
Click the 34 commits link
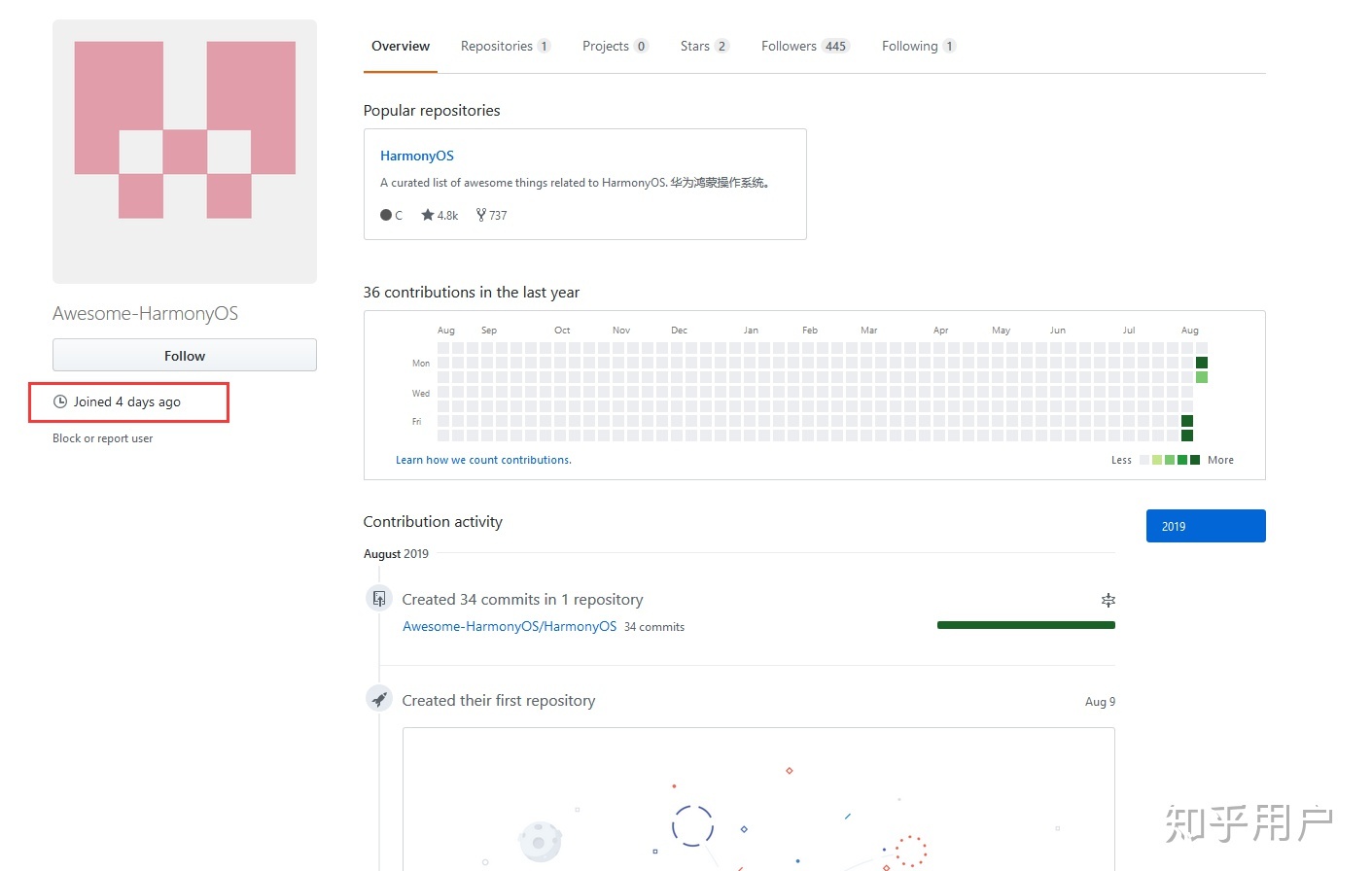654,627
